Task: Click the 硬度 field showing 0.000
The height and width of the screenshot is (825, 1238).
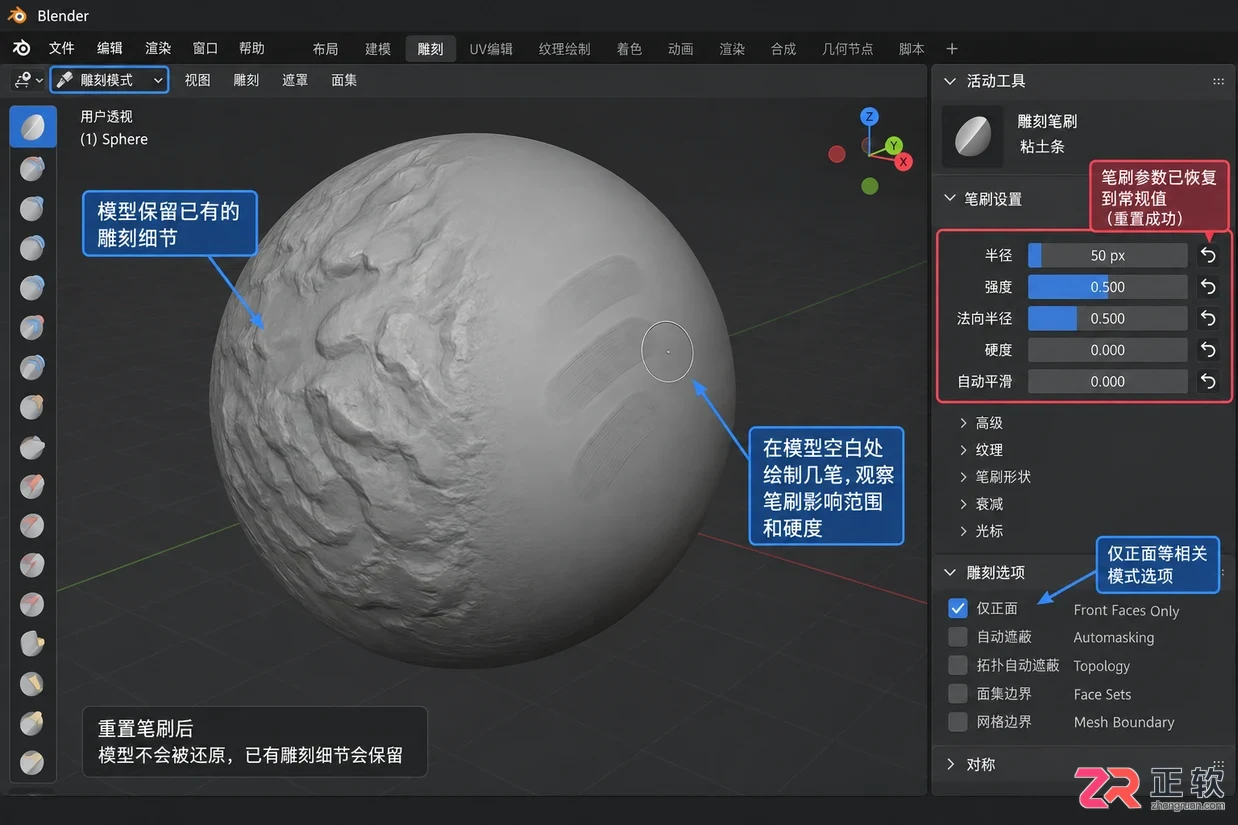Action: 1108,350
